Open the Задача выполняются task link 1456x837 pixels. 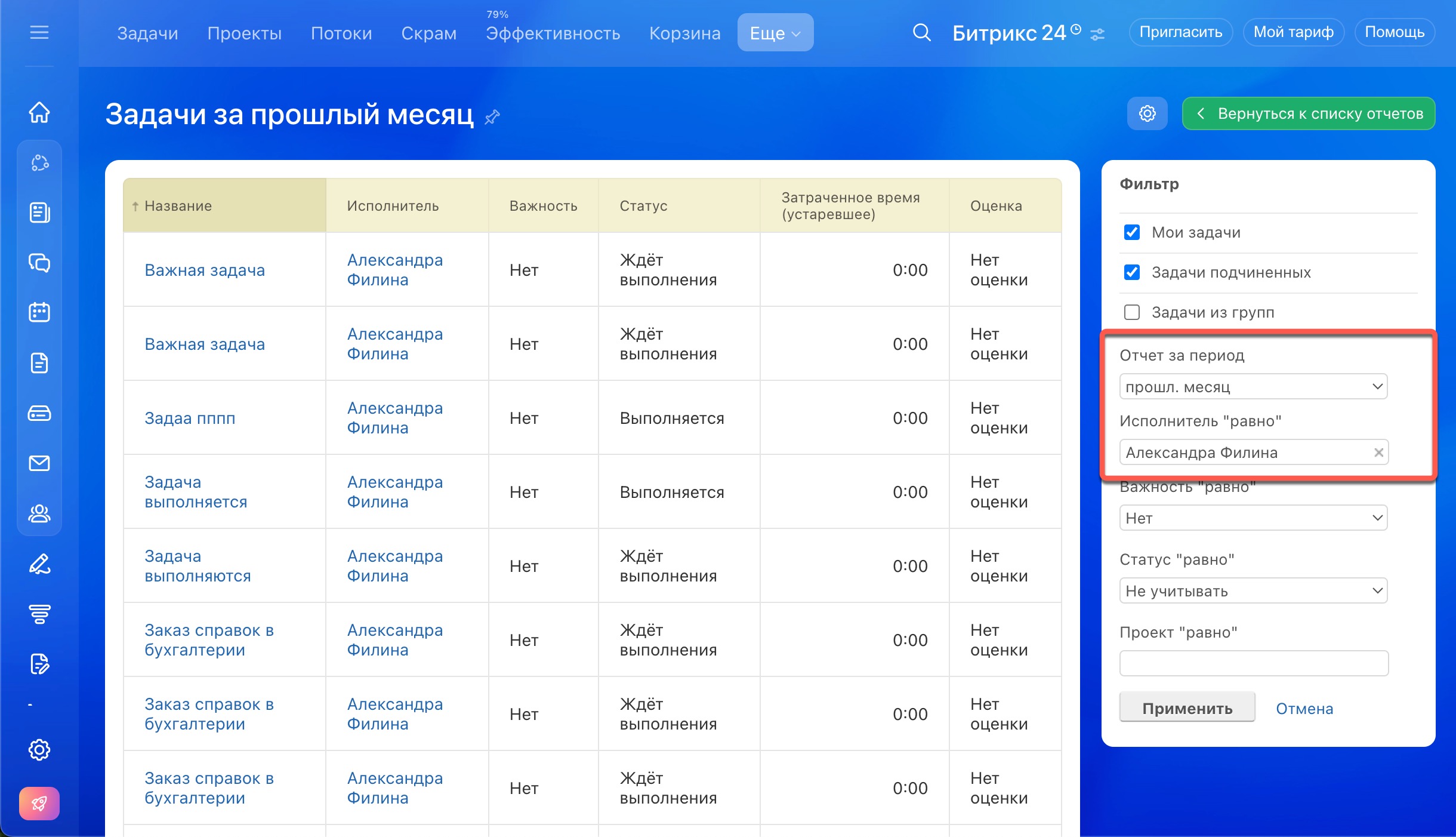197,566
